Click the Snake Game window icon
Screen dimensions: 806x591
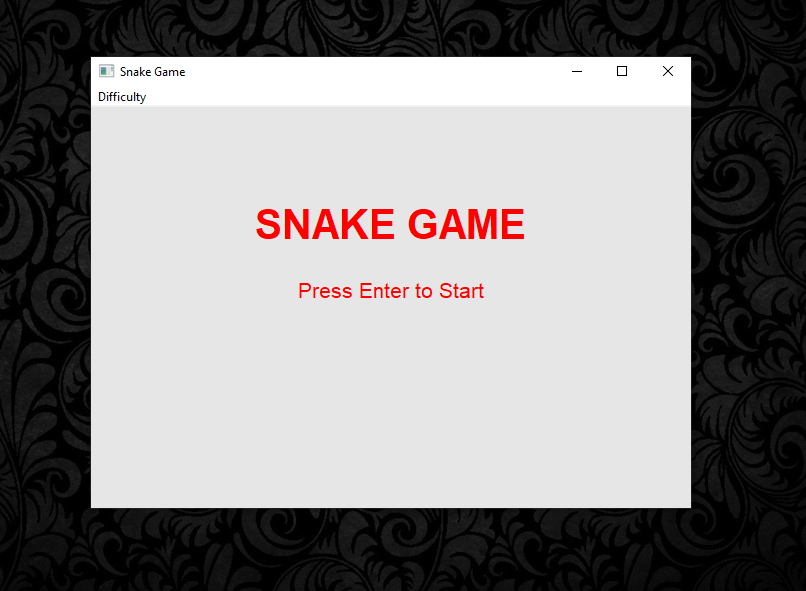click(106, 71)
